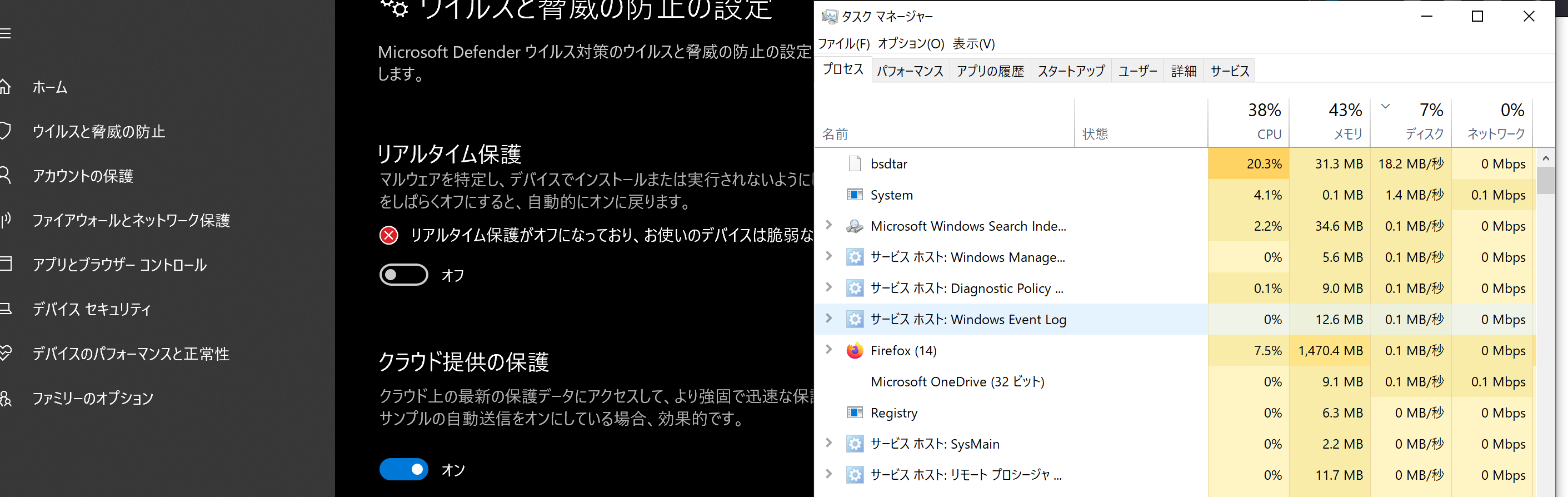Expand サービス ホスト: SysMain row
The height and width of the screenshot is (497, 1568).
(x=828, y=442)
